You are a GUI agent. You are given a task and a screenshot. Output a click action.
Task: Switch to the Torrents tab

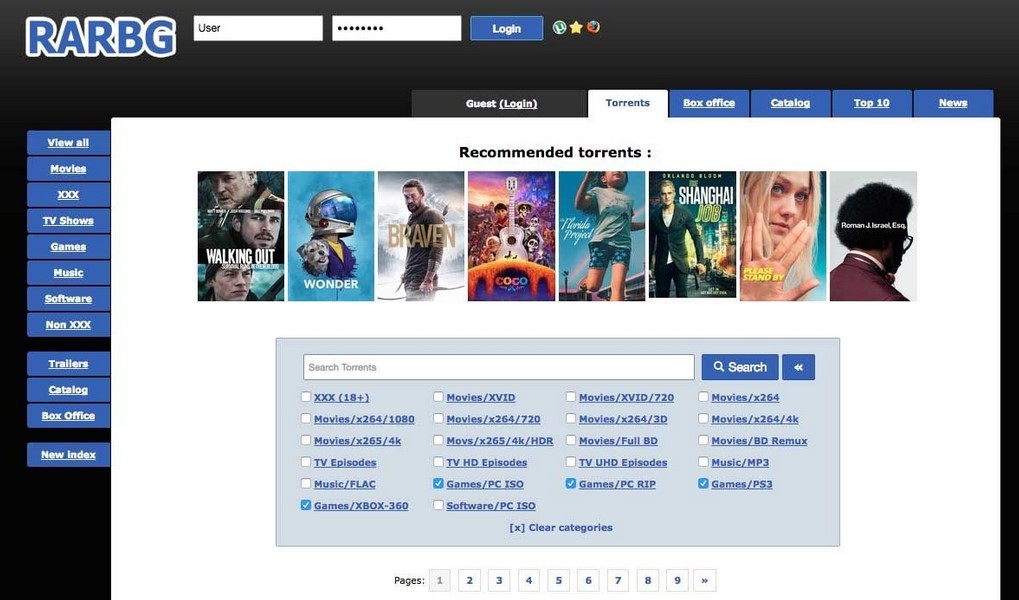click(x=628, y=103)
